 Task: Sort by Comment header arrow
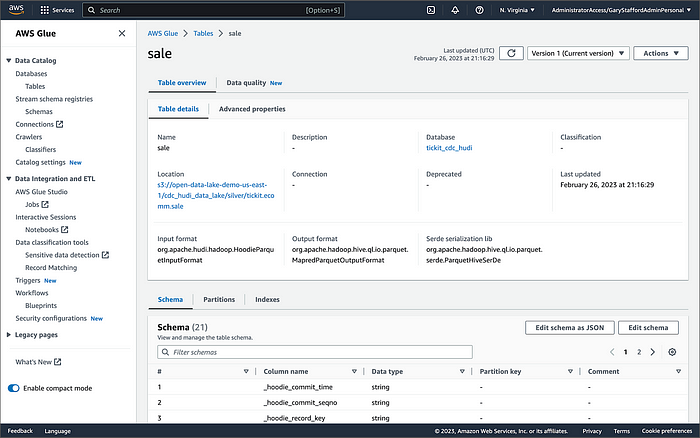click(678, 371)
